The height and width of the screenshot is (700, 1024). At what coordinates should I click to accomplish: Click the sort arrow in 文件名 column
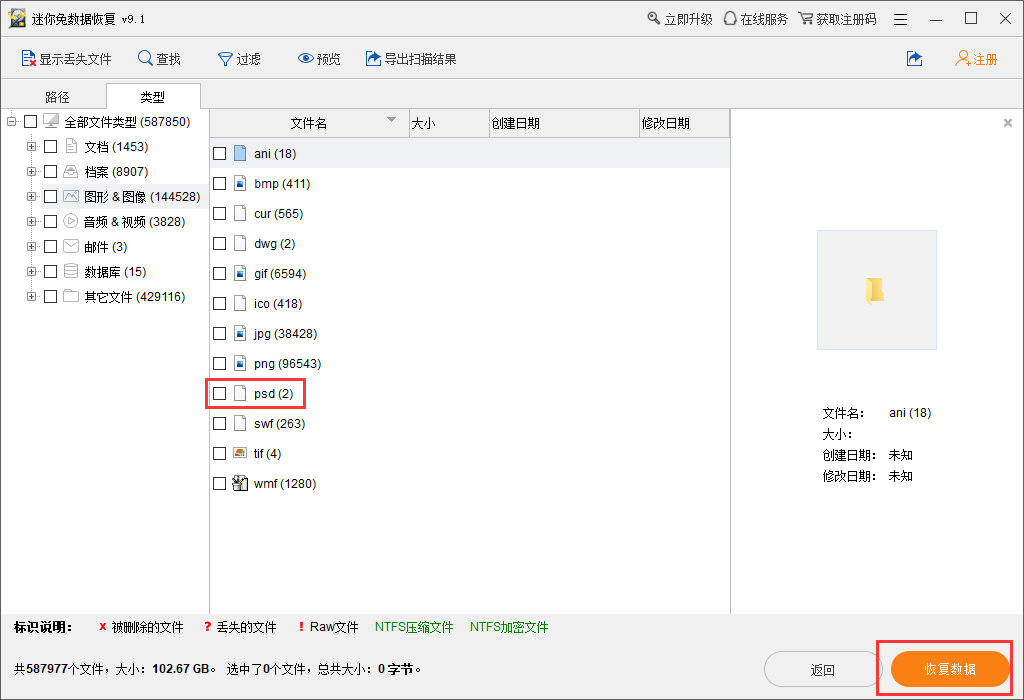point(391,119)
